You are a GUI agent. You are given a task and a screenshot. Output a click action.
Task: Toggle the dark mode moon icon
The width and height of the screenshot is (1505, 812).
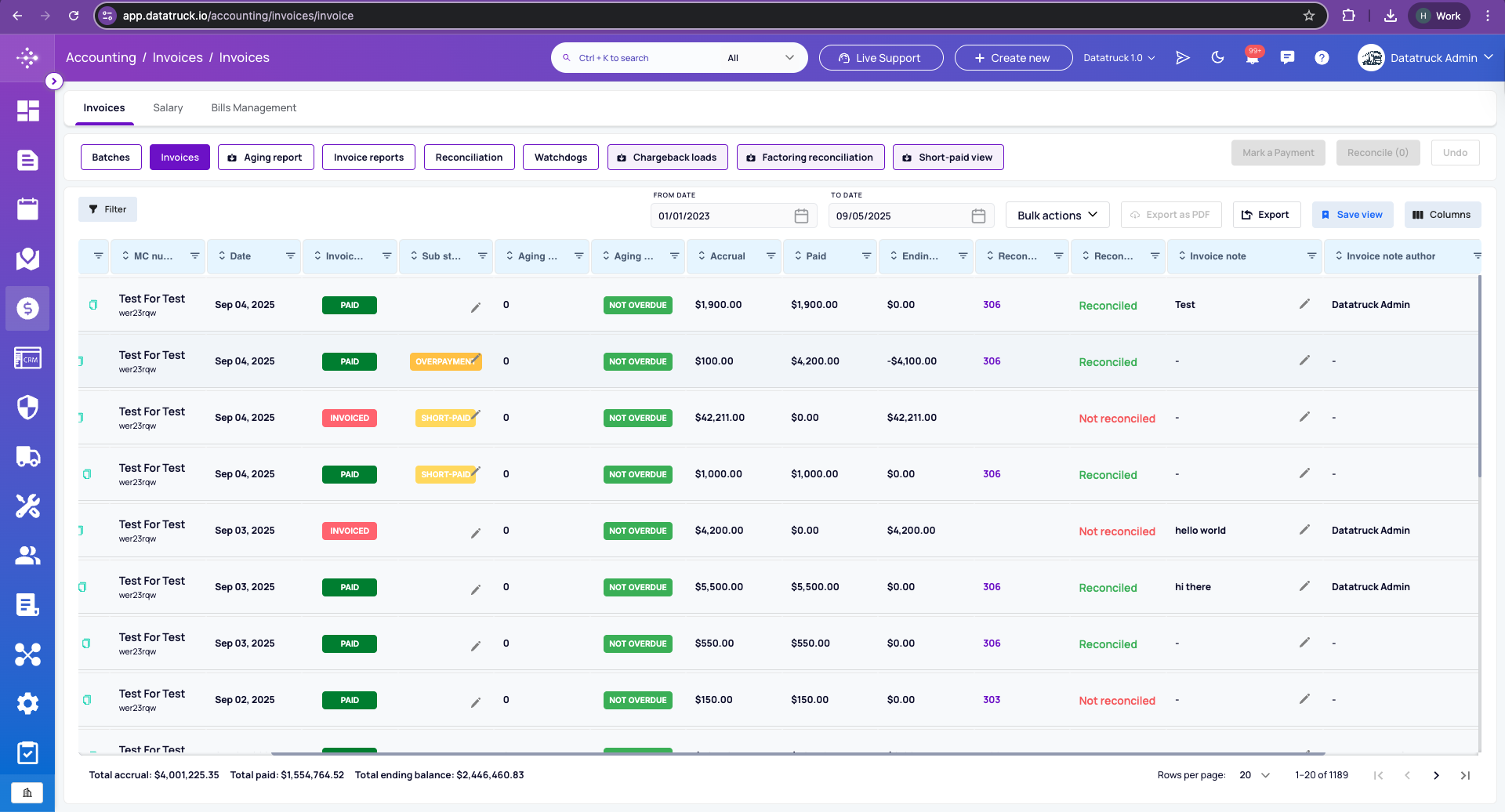pyautogui.click(x=1217, y=57)
